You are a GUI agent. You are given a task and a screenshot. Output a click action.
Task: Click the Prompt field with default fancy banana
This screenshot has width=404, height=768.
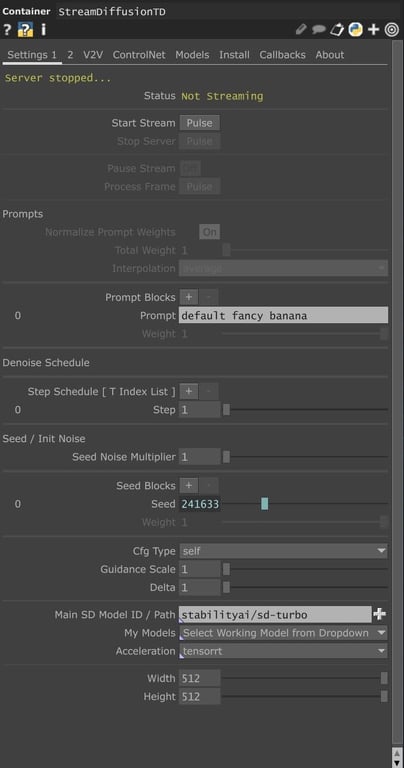click(x=284, y=315)
